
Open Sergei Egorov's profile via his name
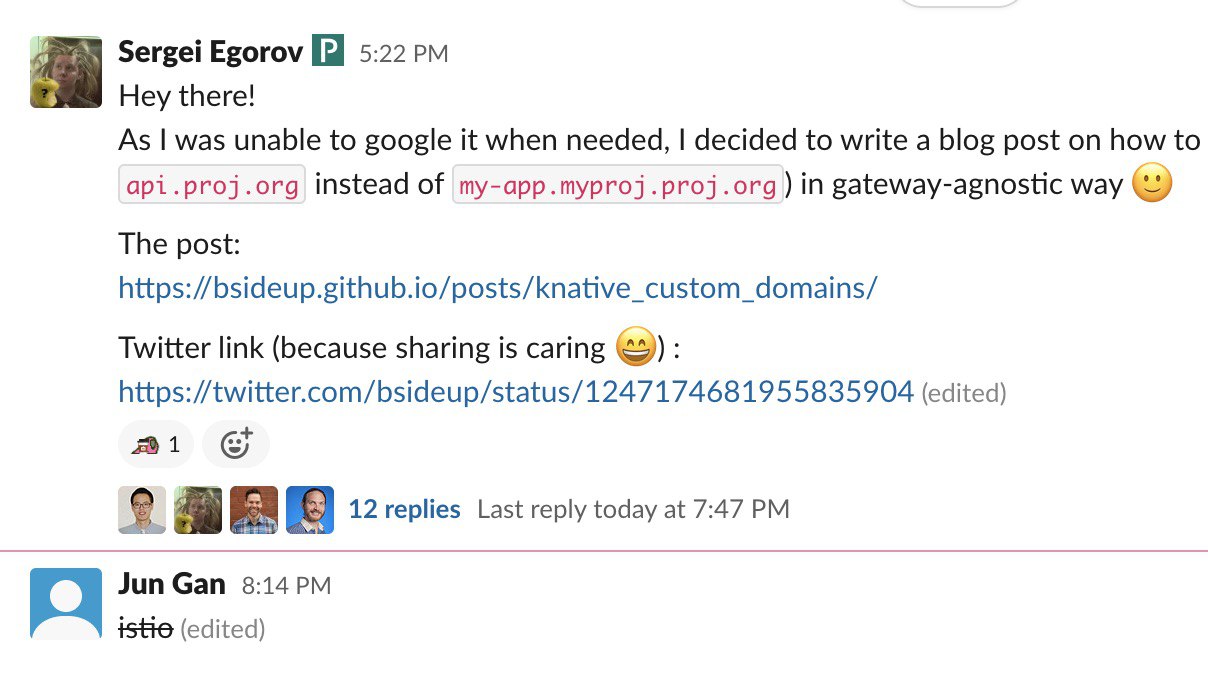pos(210,51)
